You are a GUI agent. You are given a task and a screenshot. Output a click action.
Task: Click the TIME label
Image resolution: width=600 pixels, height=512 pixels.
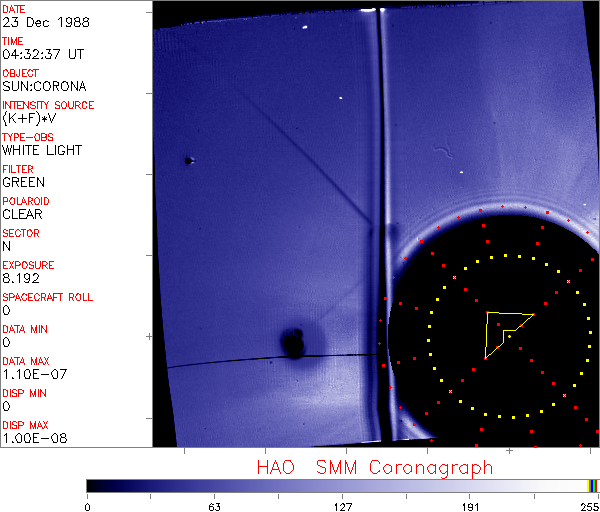(x=13, y=41)
